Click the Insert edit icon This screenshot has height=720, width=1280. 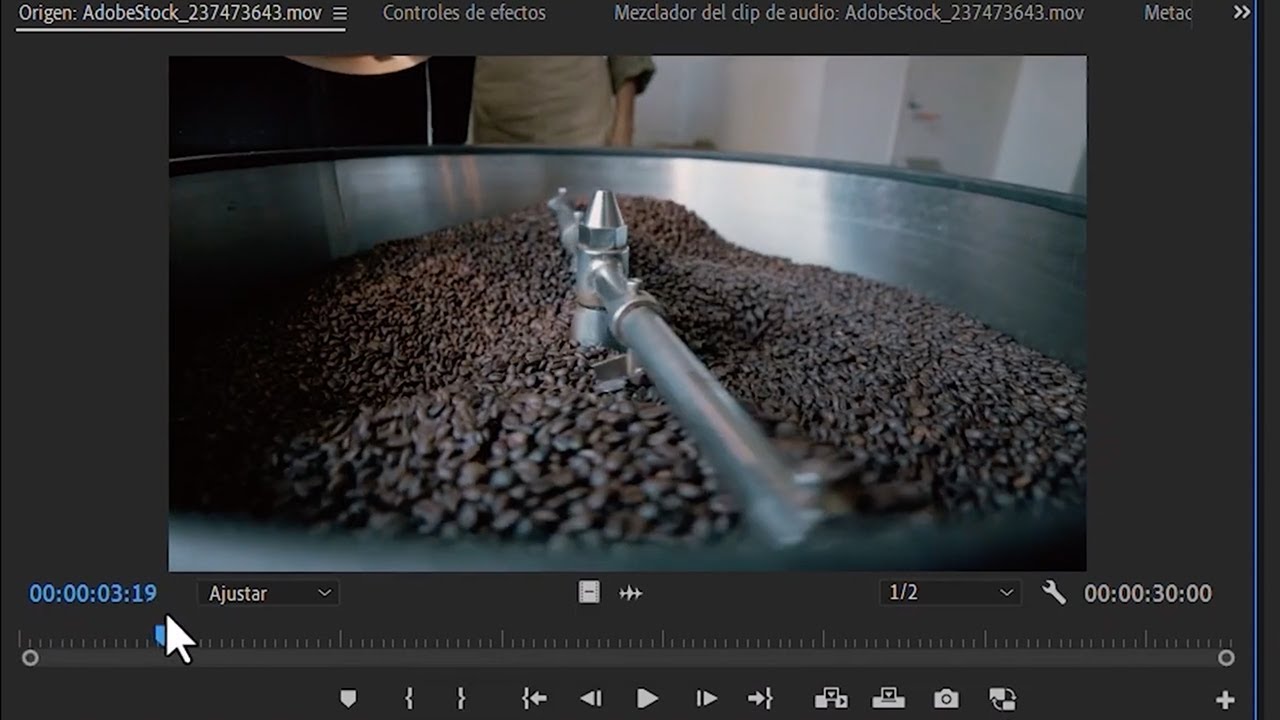coord(830,699)
